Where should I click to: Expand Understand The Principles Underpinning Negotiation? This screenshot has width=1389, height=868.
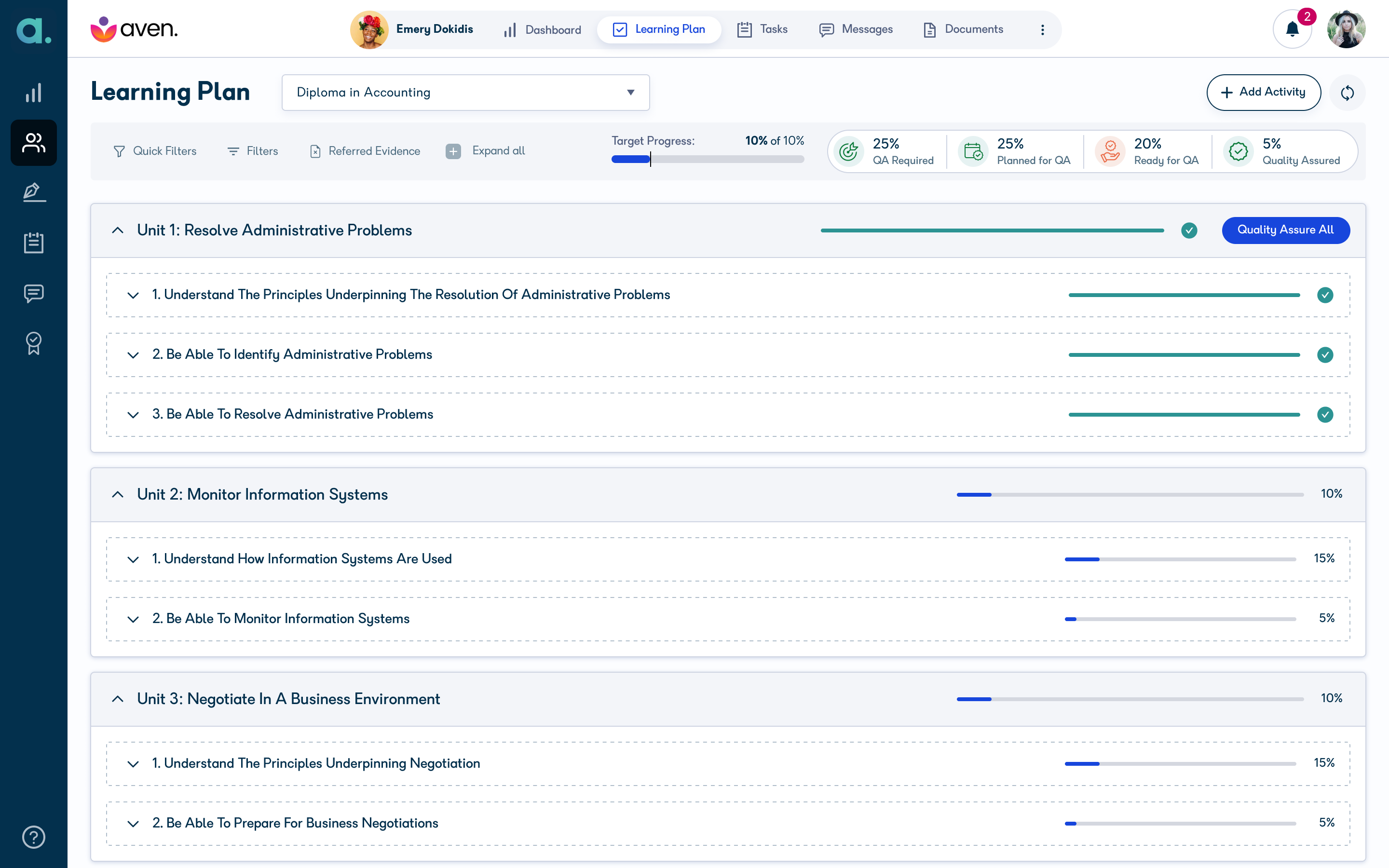point(133,763)
